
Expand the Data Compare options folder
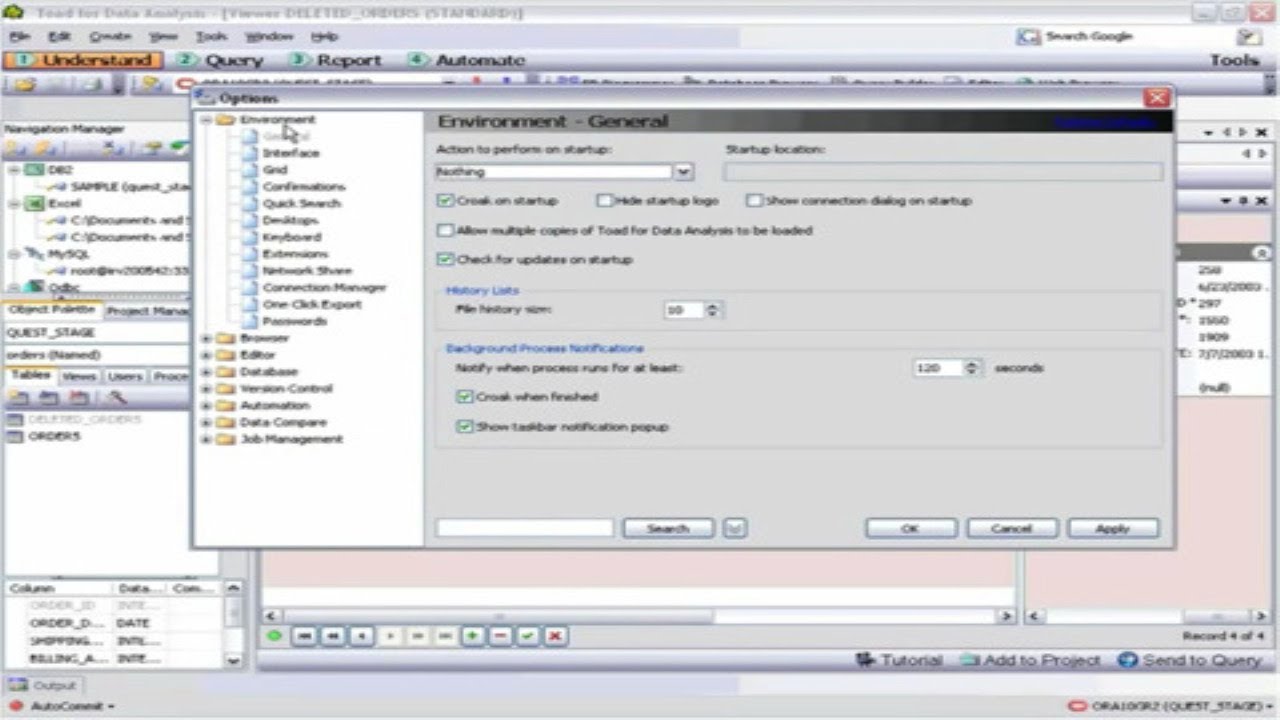click(x=207, y=422)
